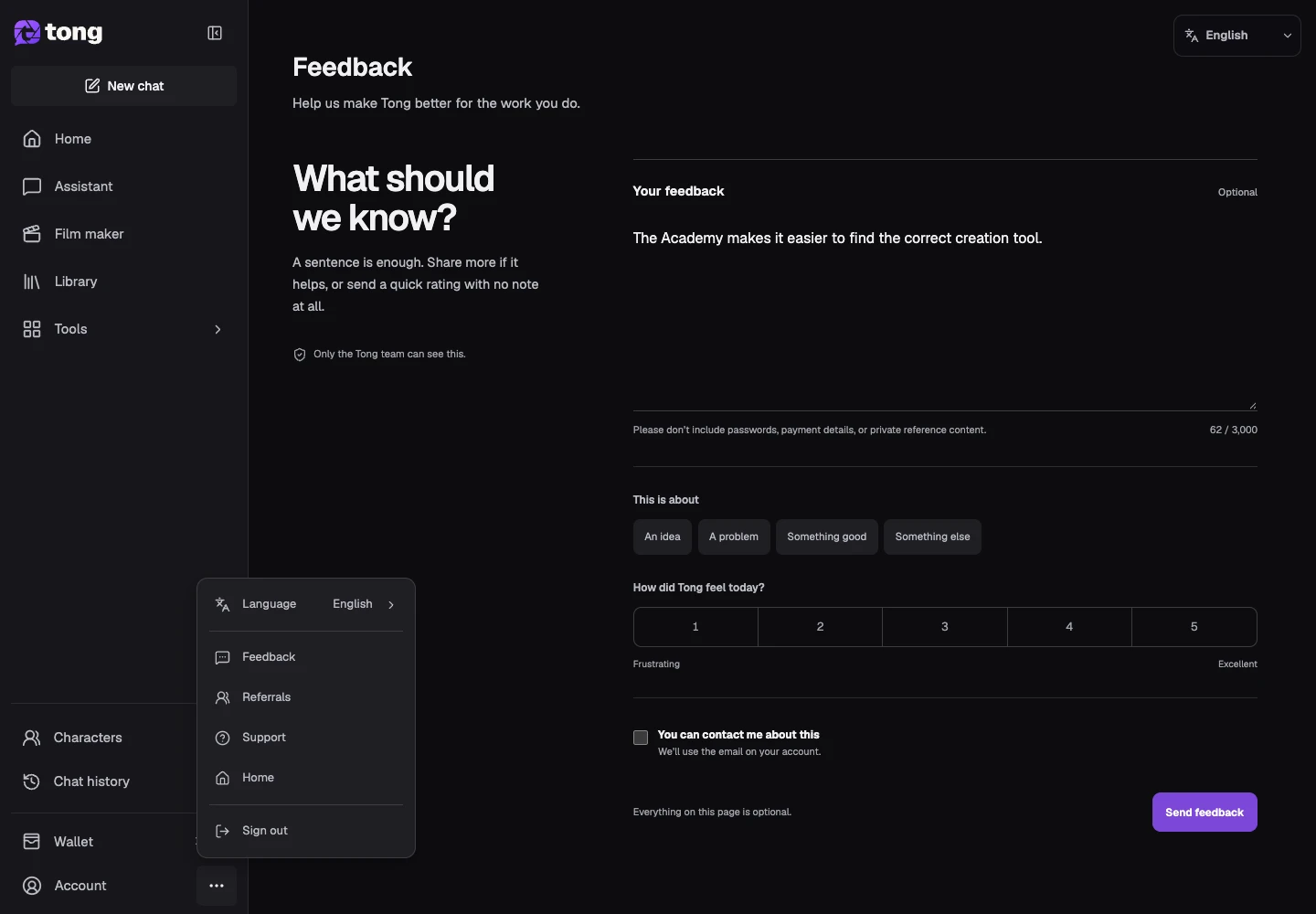Select the A problem tag

pyautogui.click(x=734, y=537)
